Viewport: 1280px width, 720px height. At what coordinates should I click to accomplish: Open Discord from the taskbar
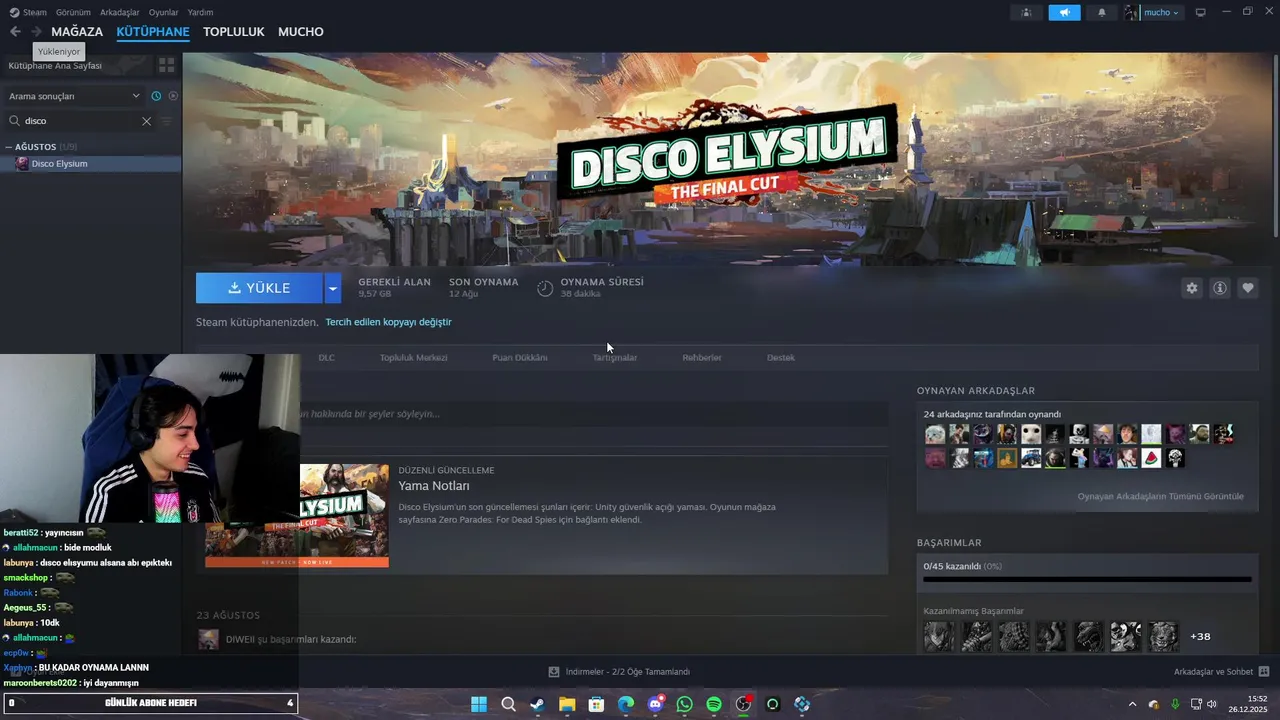click(x=655, y=704)
